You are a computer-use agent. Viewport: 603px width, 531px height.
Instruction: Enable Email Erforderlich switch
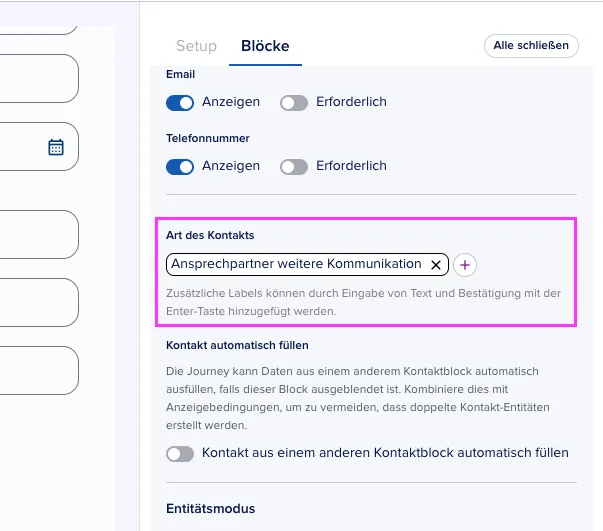(x=294, y=103)
